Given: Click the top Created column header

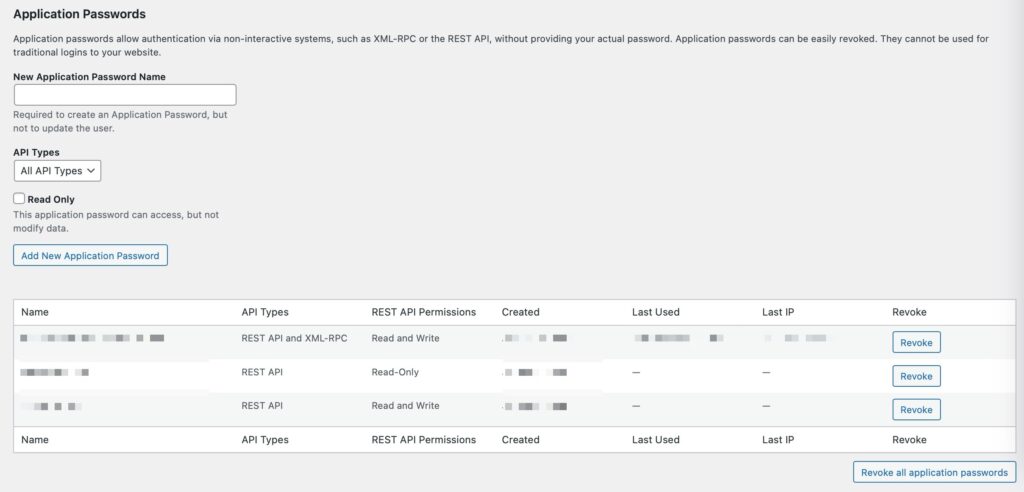Looking at the screenshot, I should click(520, 312).
